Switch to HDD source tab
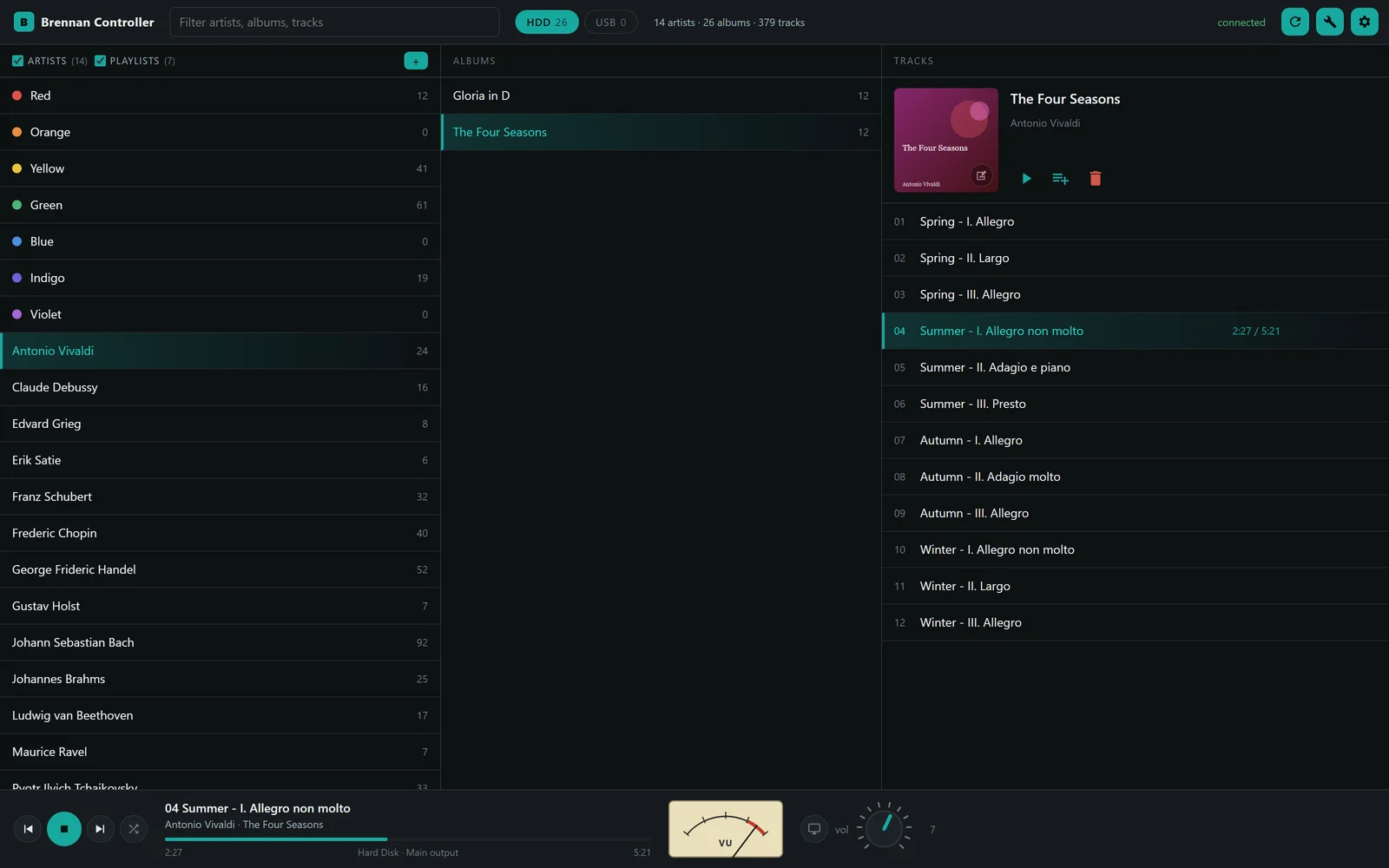Viewport: 1389px width, 868px height. click(547, 23)
